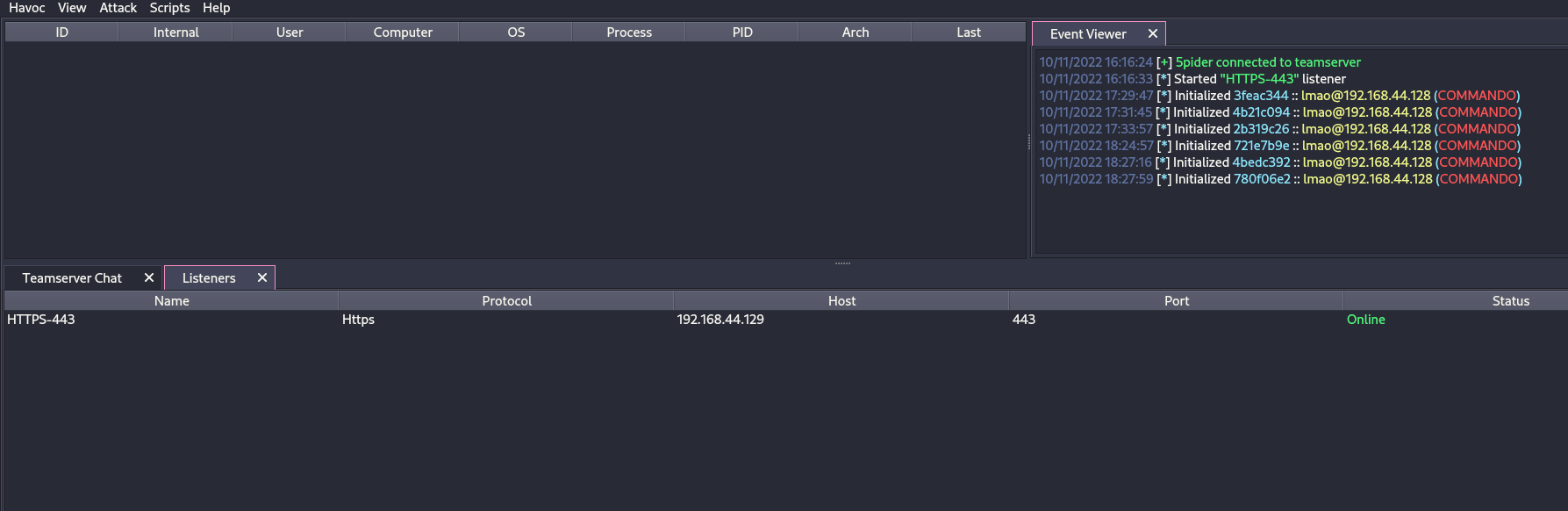Close the Event Viewer tab
The height and width of the screenshot is (511, 1568).
coord(1153,33)
